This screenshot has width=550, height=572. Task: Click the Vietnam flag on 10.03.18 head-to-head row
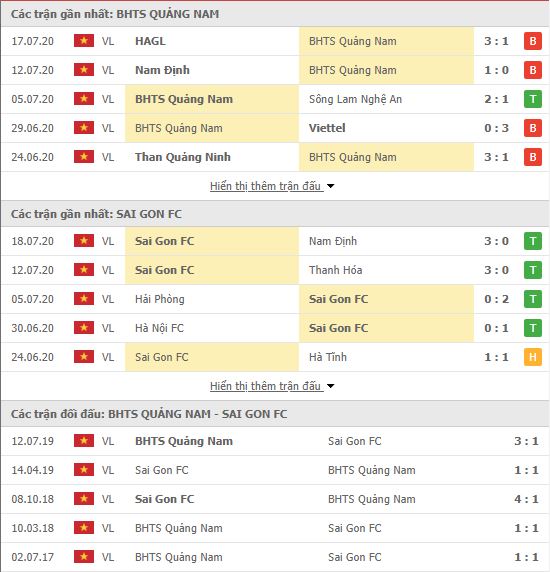click(84, 528)
